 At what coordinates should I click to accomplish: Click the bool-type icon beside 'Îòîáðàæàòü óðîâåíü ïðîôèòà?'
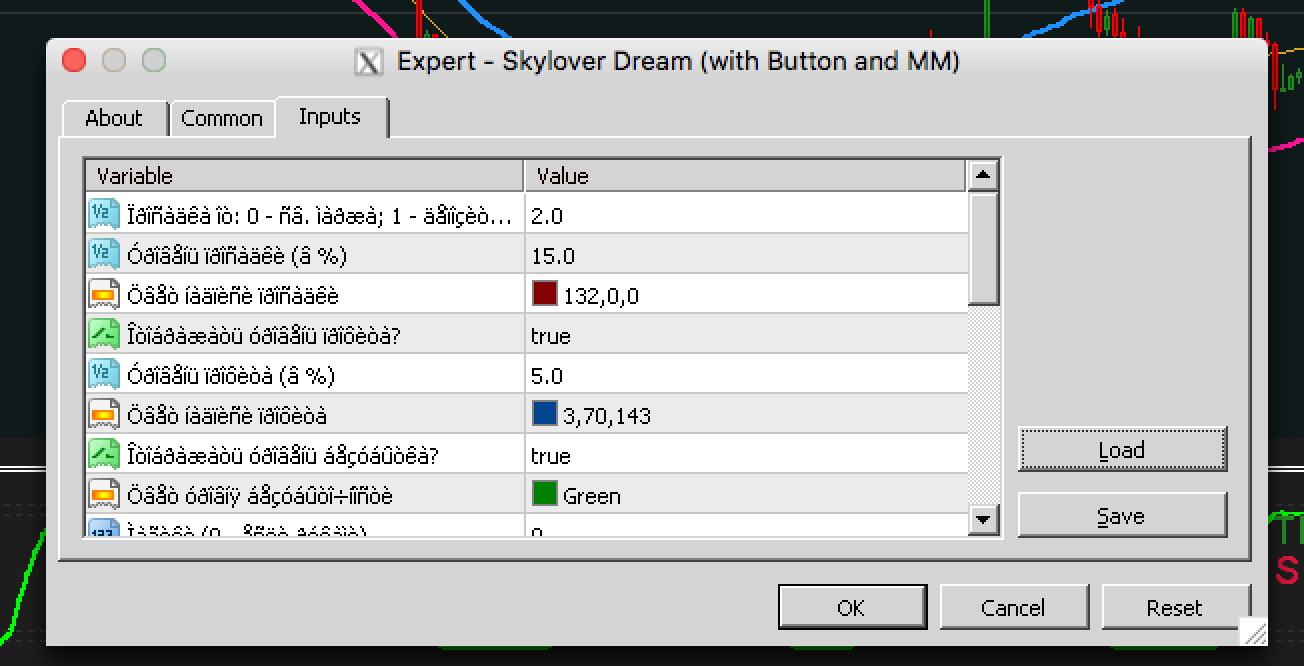tap(104, 335)
